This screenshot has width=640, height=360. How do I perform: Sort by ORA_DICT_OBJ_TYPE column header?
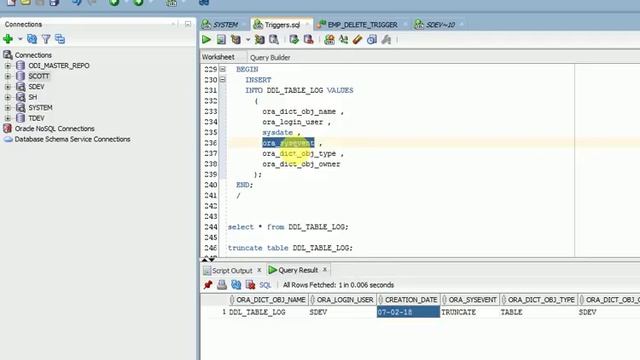539,300
